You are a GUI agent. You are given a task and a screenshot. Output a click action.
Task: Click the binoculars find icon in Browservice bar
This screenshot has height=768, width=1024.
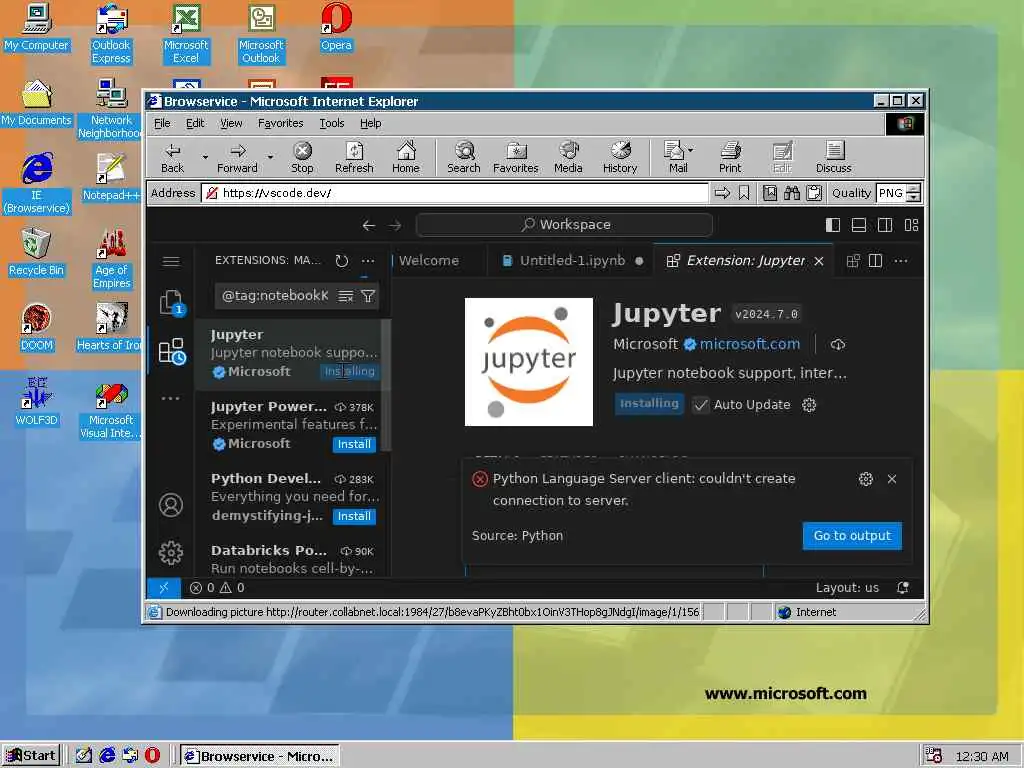792,193
